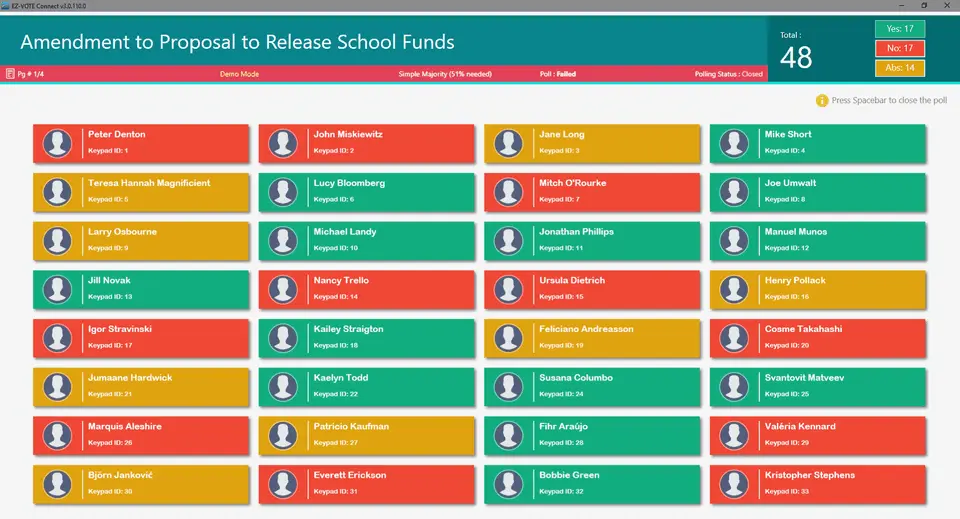Click the red No: 17 tally box
This screenshot has width=960, height=519.
899,48
